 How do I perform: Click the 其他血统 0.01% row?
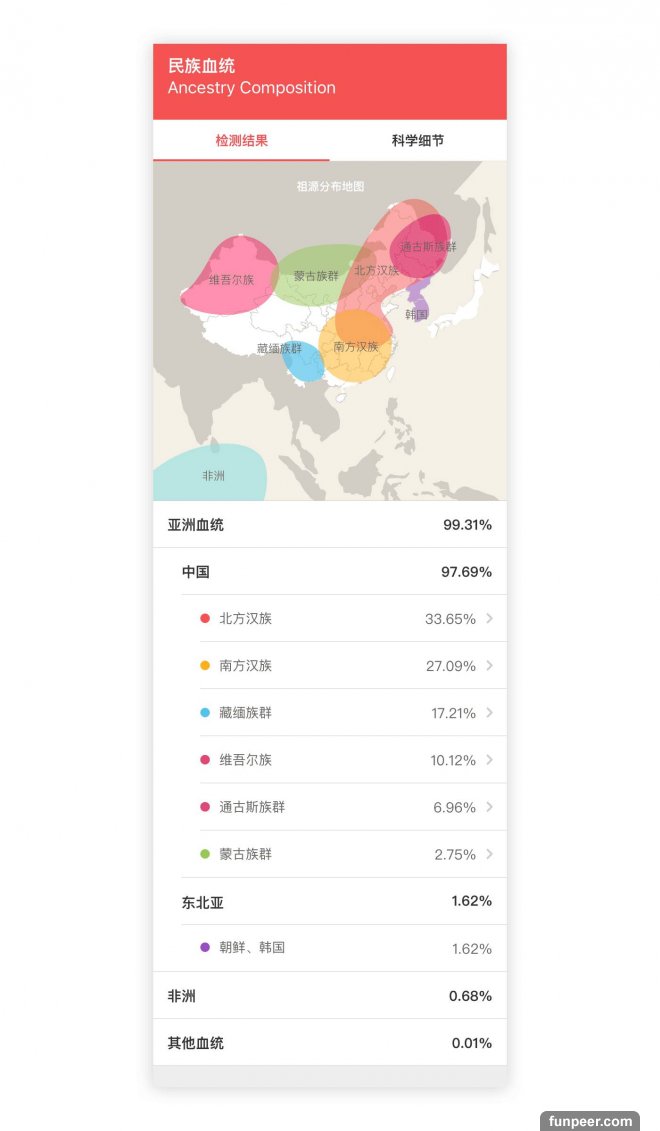[x=329, y=1043]
